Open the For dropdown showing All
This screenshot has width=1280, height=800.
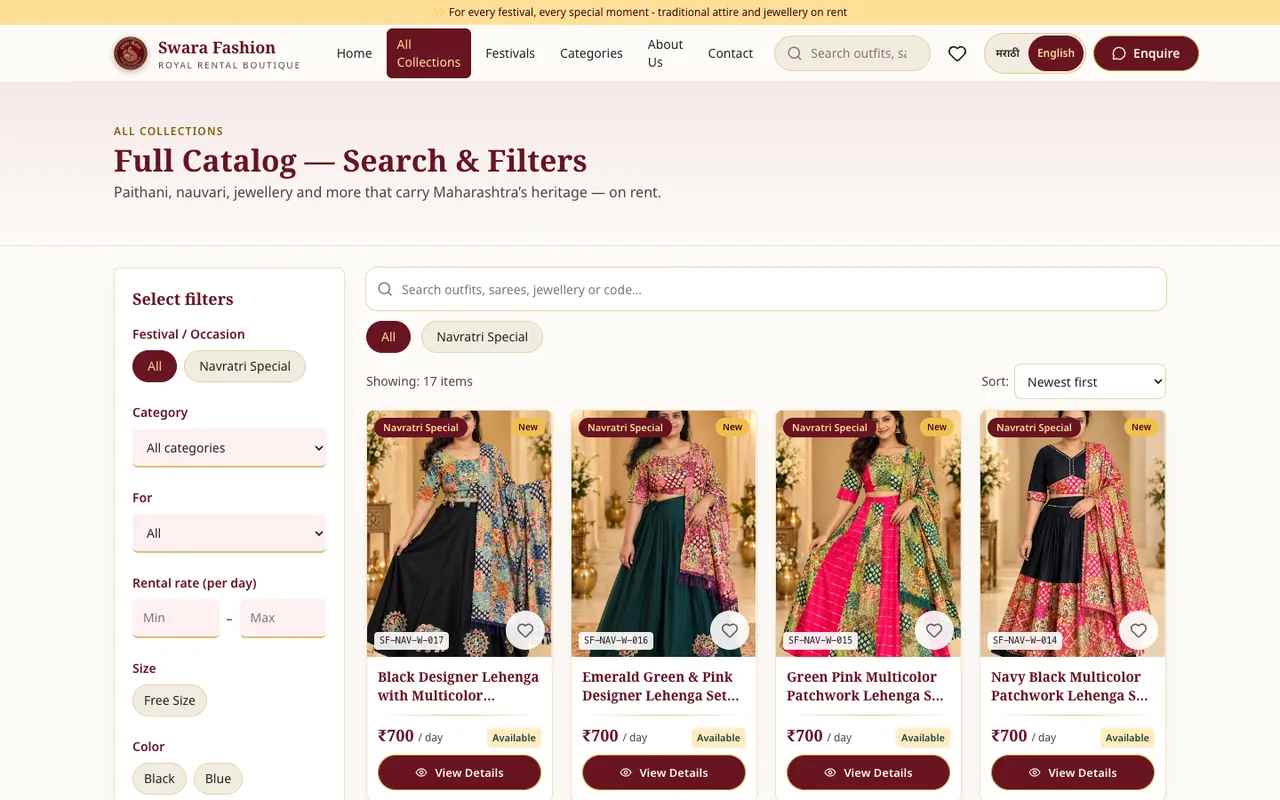tap(229, 533)
